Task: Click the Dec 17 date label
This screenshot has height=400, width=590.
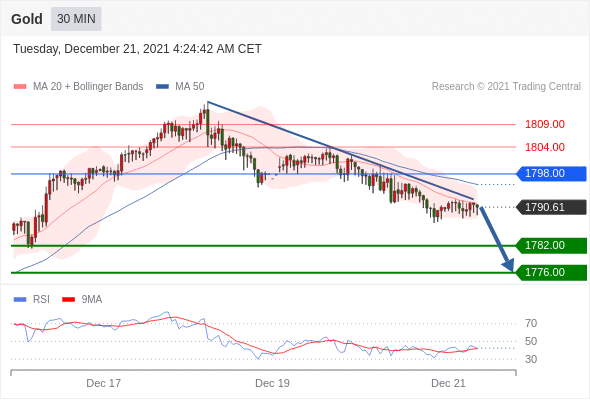Action: (103, 383)
